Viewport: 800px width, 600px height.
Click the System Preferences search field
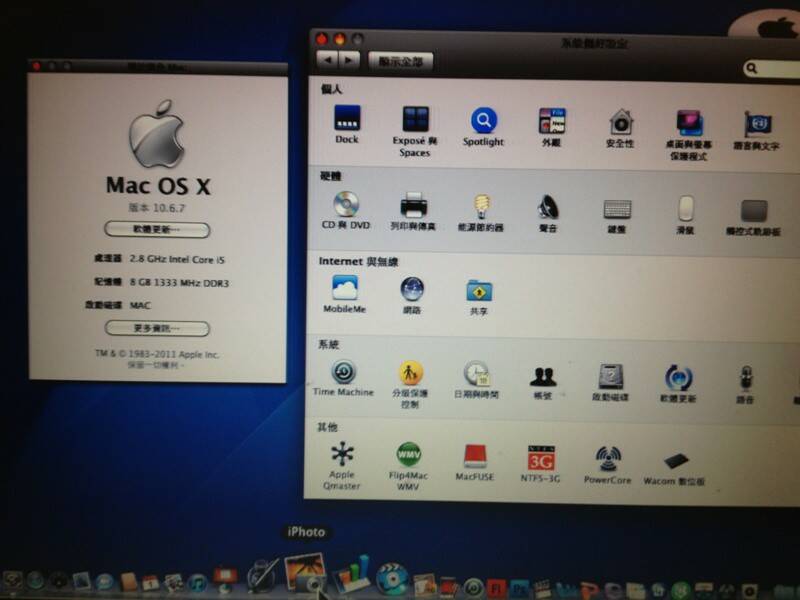click(x=771, y=68)
